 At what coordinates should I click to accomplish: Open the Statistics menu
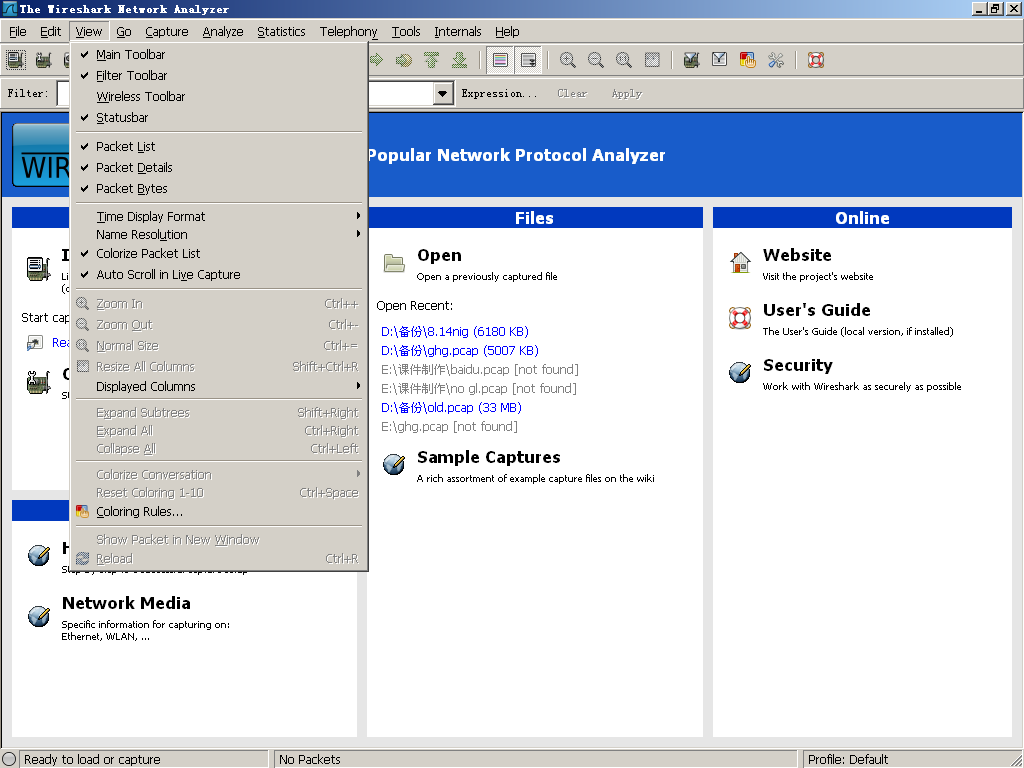click(x=281, y=31)
